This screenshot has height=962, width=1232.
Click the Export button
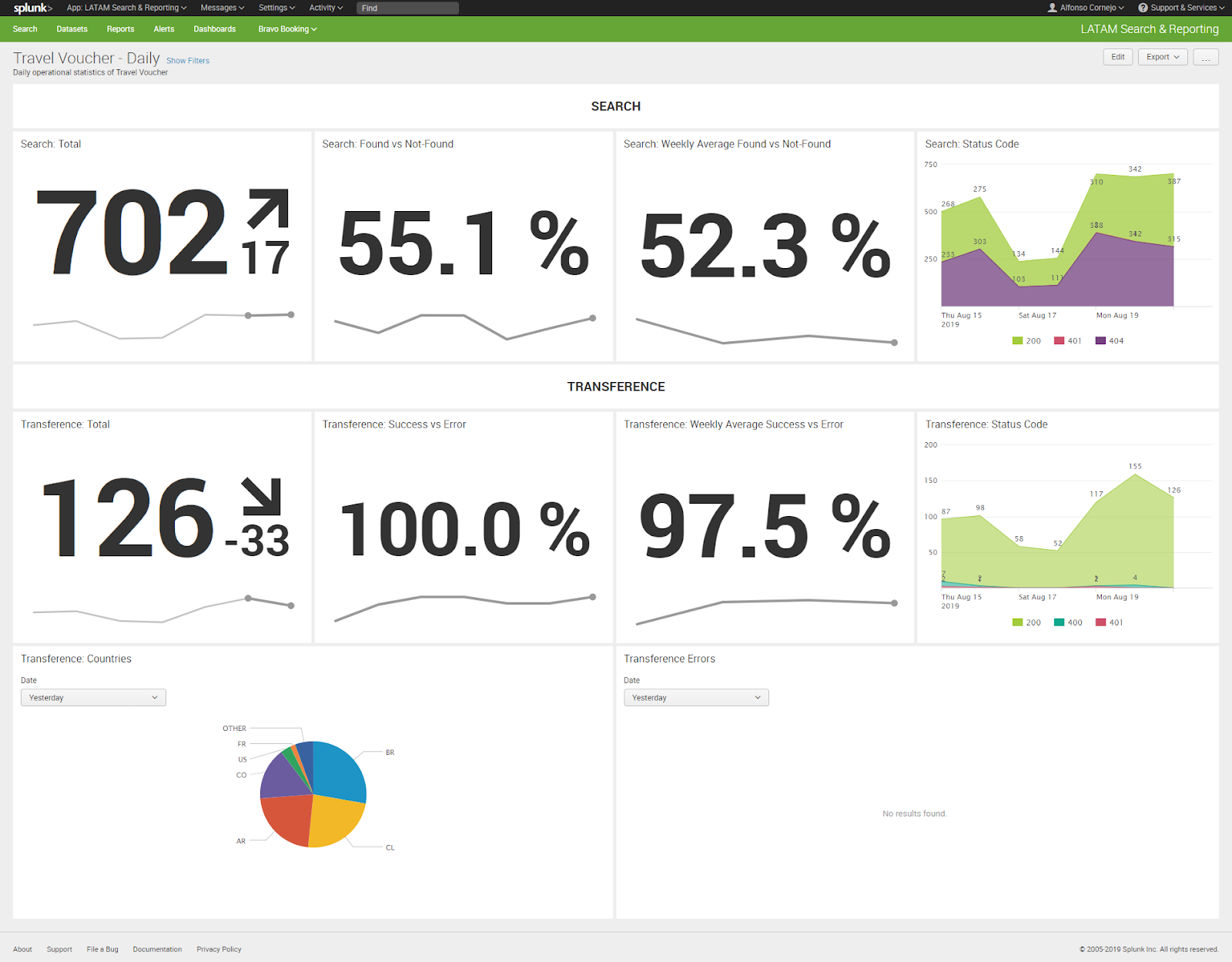(1163, 57)
